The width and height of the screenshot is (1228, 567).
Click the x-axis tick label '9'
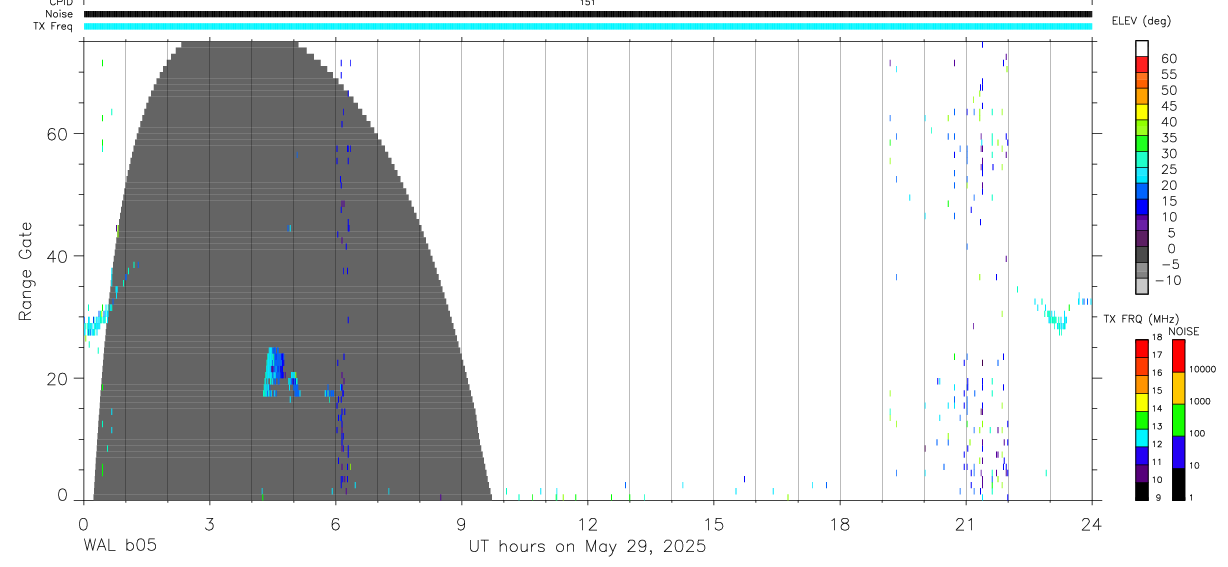coord(461,523)
